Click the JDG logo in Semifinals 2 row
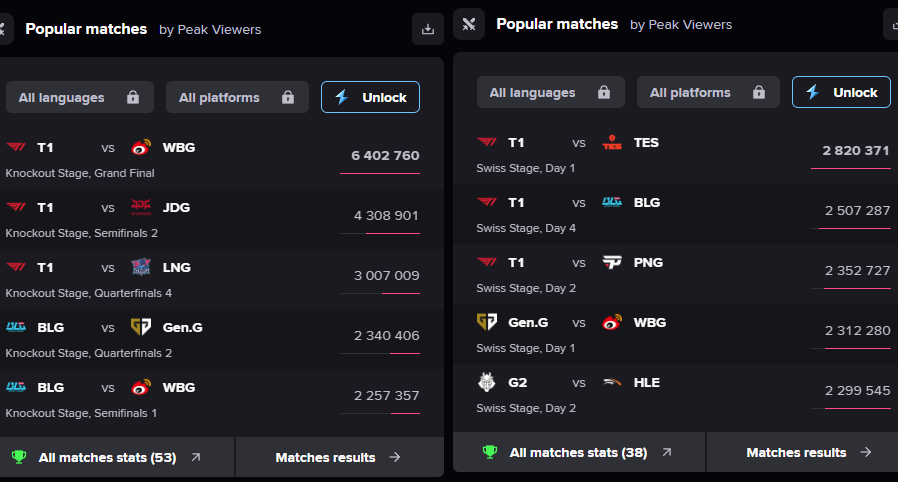898x482 pixels. pyautogui.click(x=141, y=207)
